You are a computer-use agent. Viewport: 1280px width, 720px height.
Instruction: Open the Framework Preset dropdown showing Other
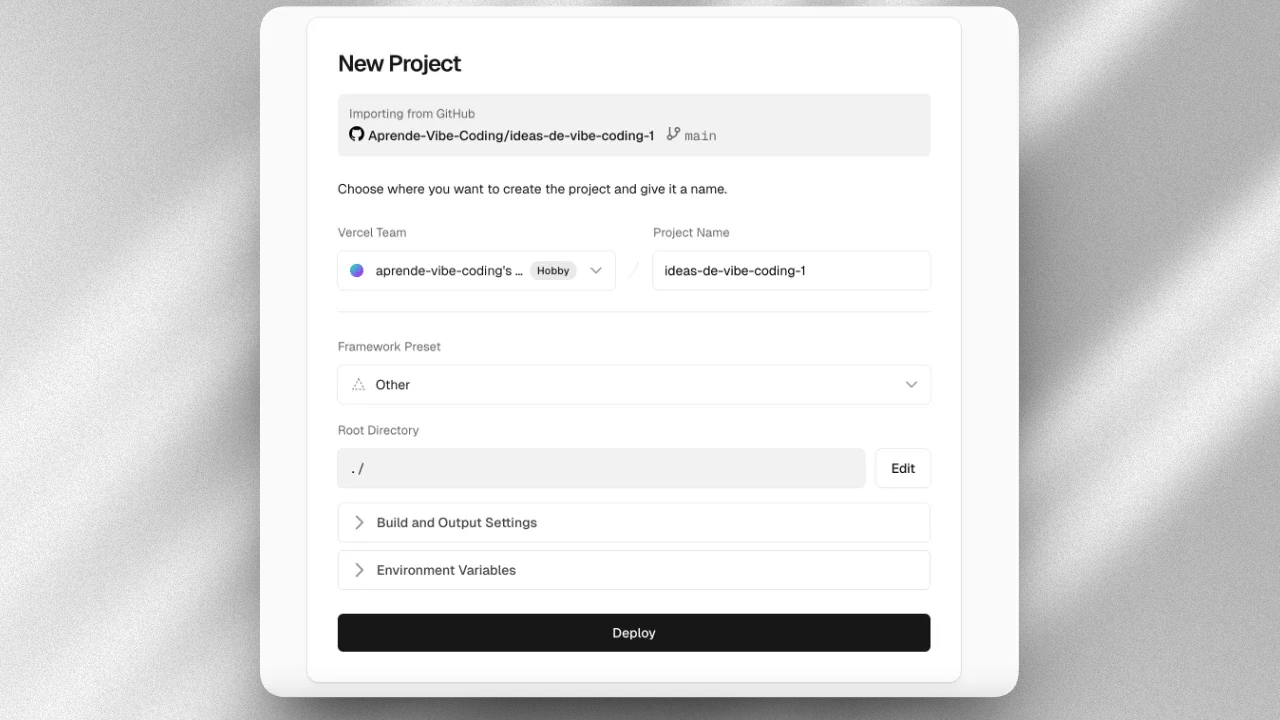[x=634, y=385]
